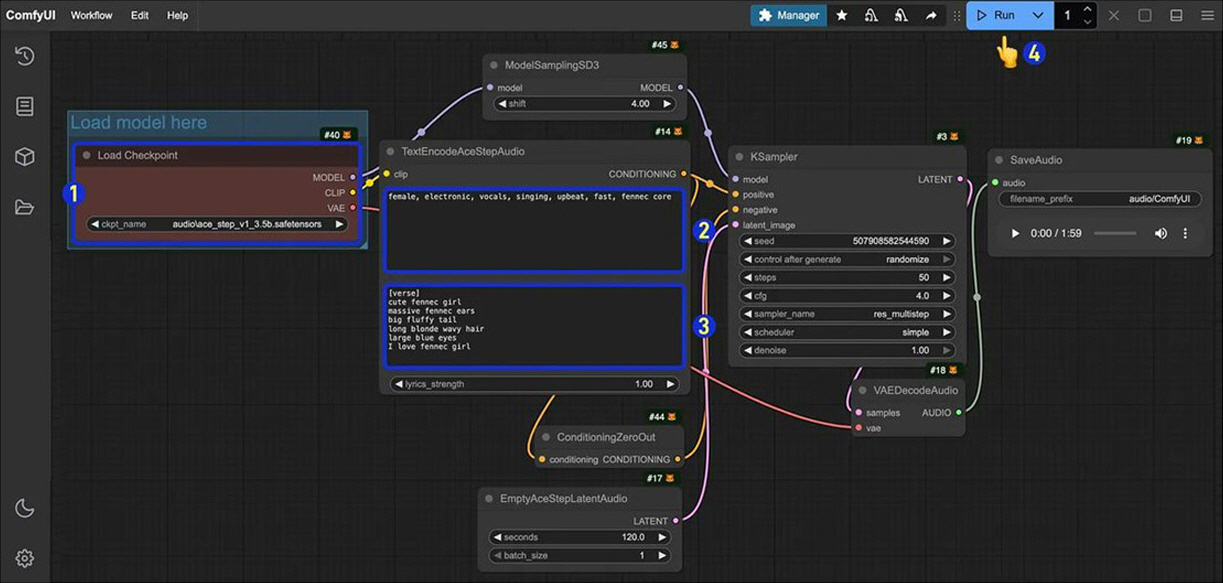Open the sampler_name combo in KSampler

click(x=846, y=314)
